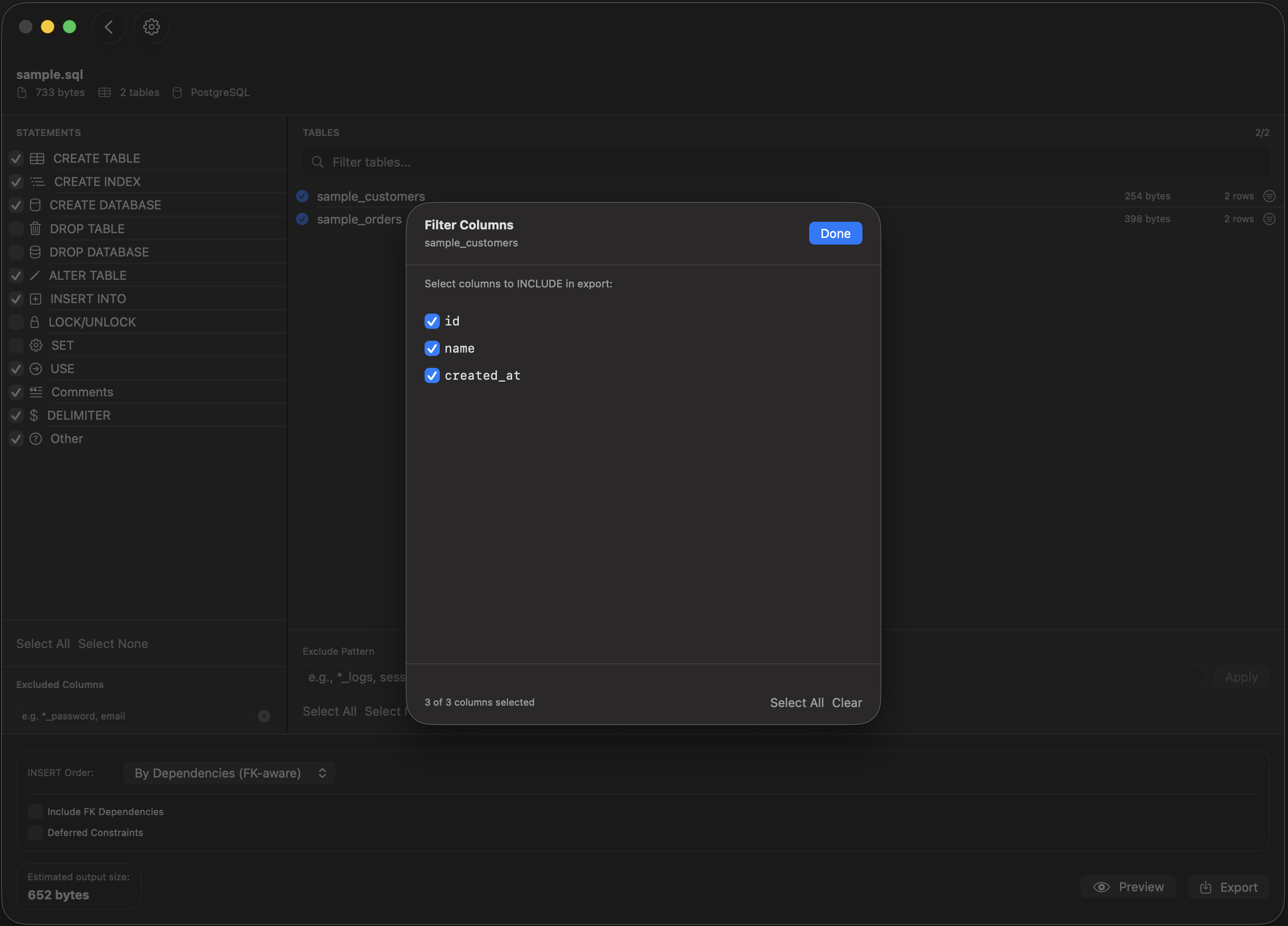The width and height of the screenshot is (1288, 926).
Task: Click the search icon in the tables filter
Action: click(x=318, y=162)
